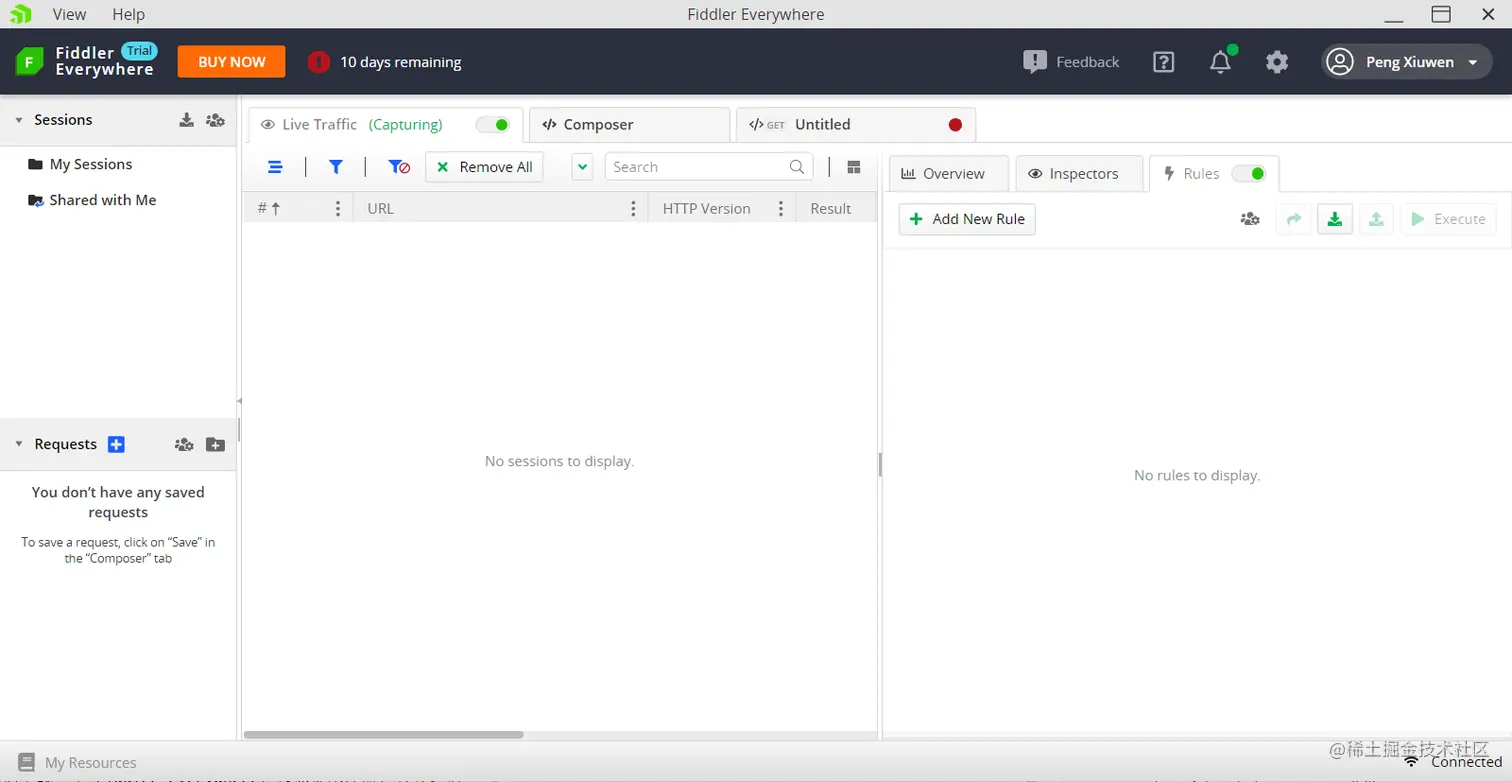Click the import sessions icon

(x=186, y=120)
